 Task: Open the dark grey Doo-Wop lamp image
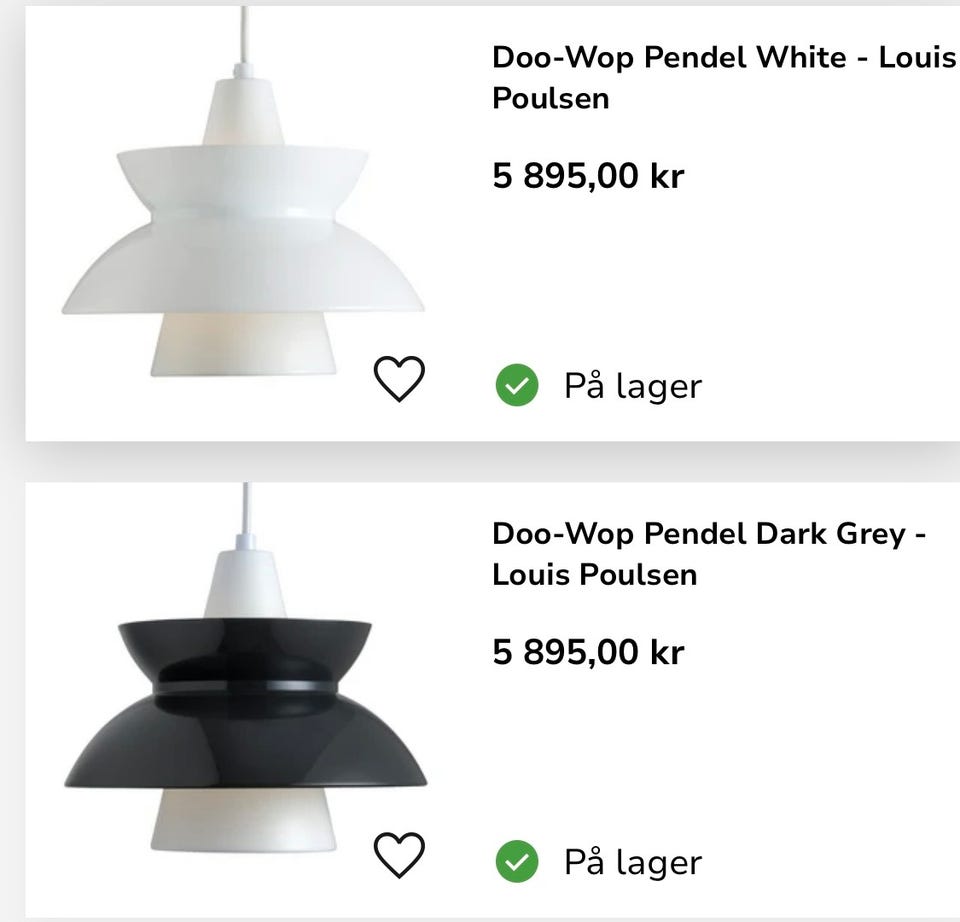[245, 673]
